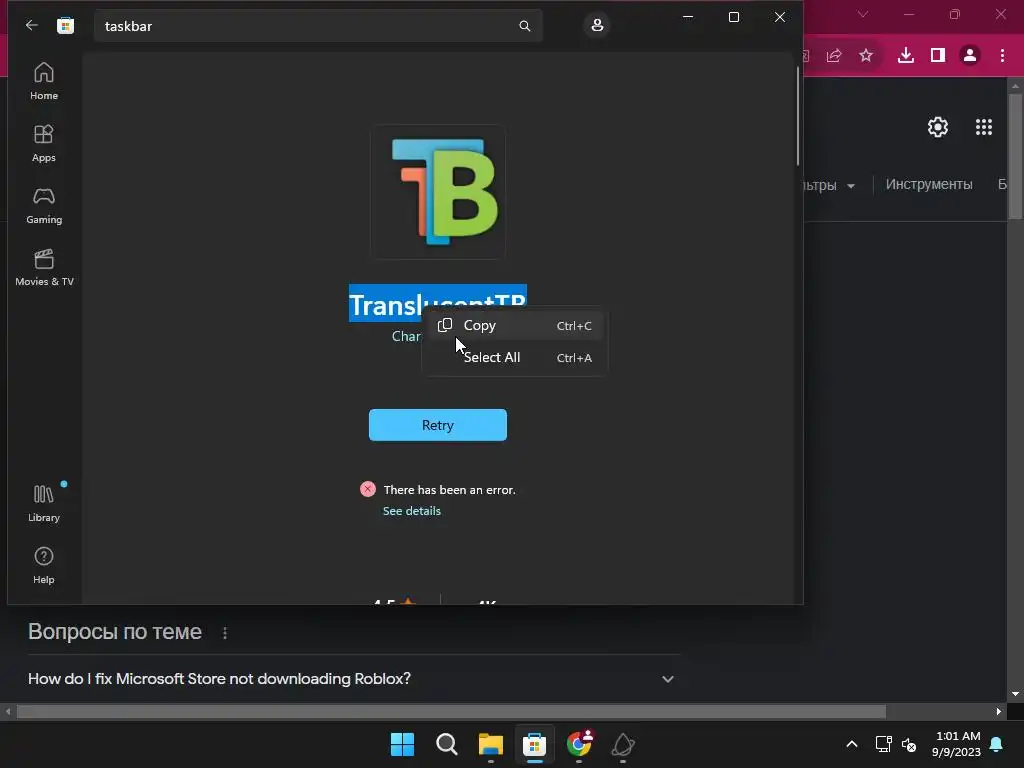Viewport: 1024px width, 768px height.
Task: Open taskbar Search
Action: 447,744
